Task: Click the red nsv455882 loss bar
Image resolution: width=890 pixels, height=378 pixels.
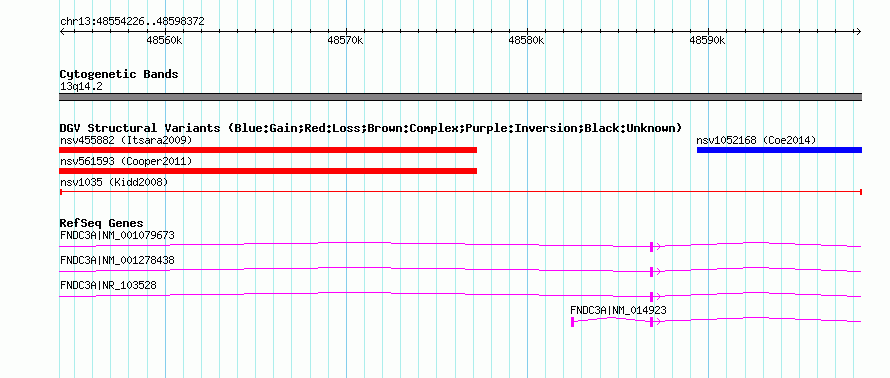Action: tap(268, 150)
